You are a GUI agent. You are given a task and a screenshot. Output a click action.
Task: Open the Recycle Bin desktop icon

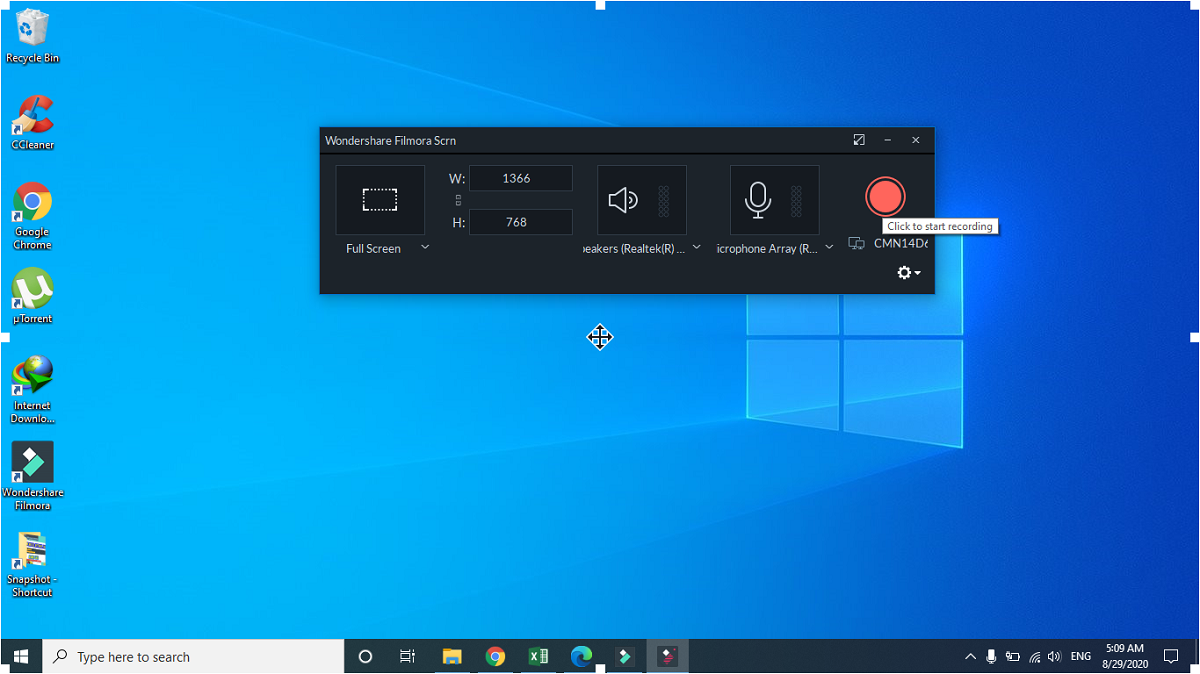coord(32,36)
